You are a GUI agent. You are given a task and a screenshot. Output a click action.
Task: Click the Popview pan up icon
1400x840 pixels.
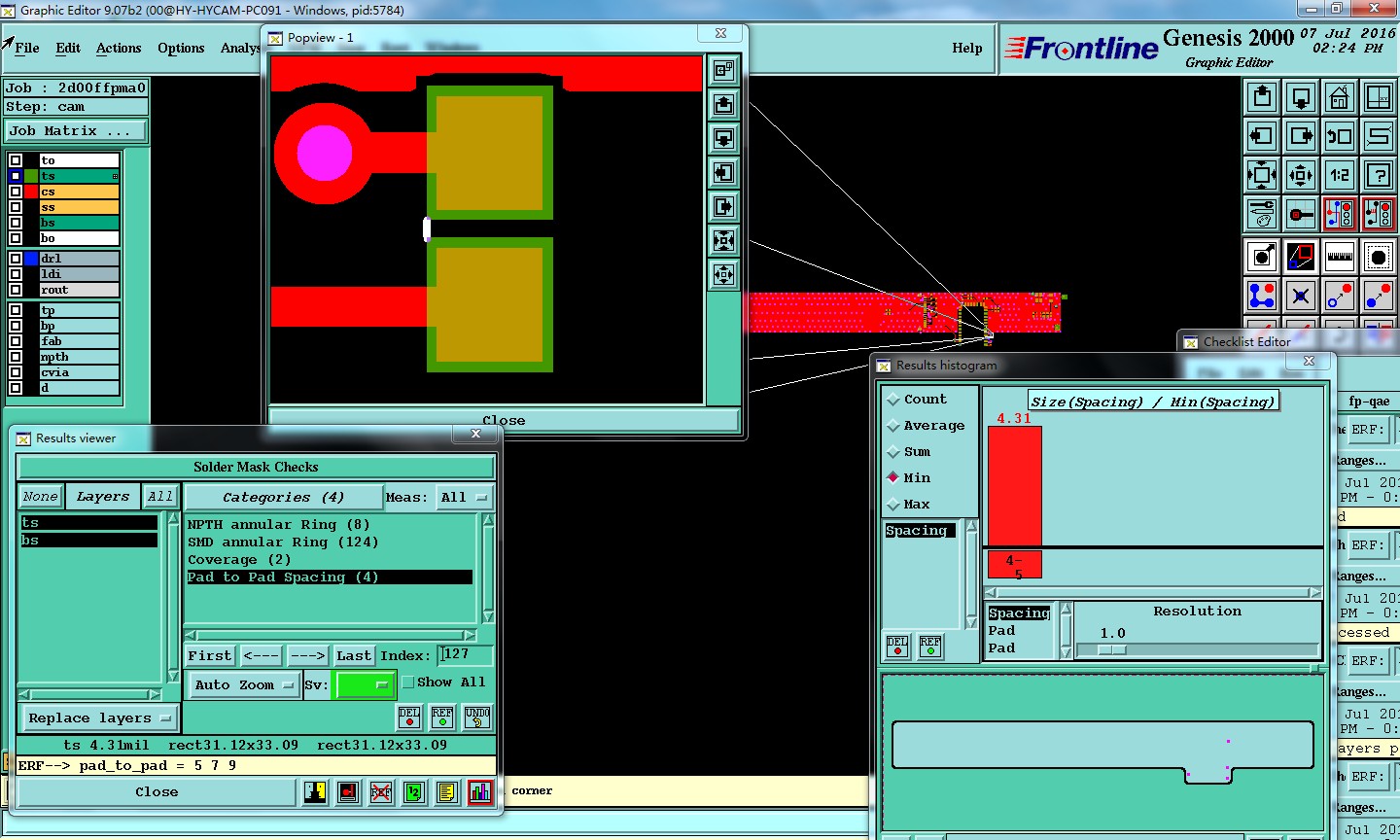pos(723,104)
